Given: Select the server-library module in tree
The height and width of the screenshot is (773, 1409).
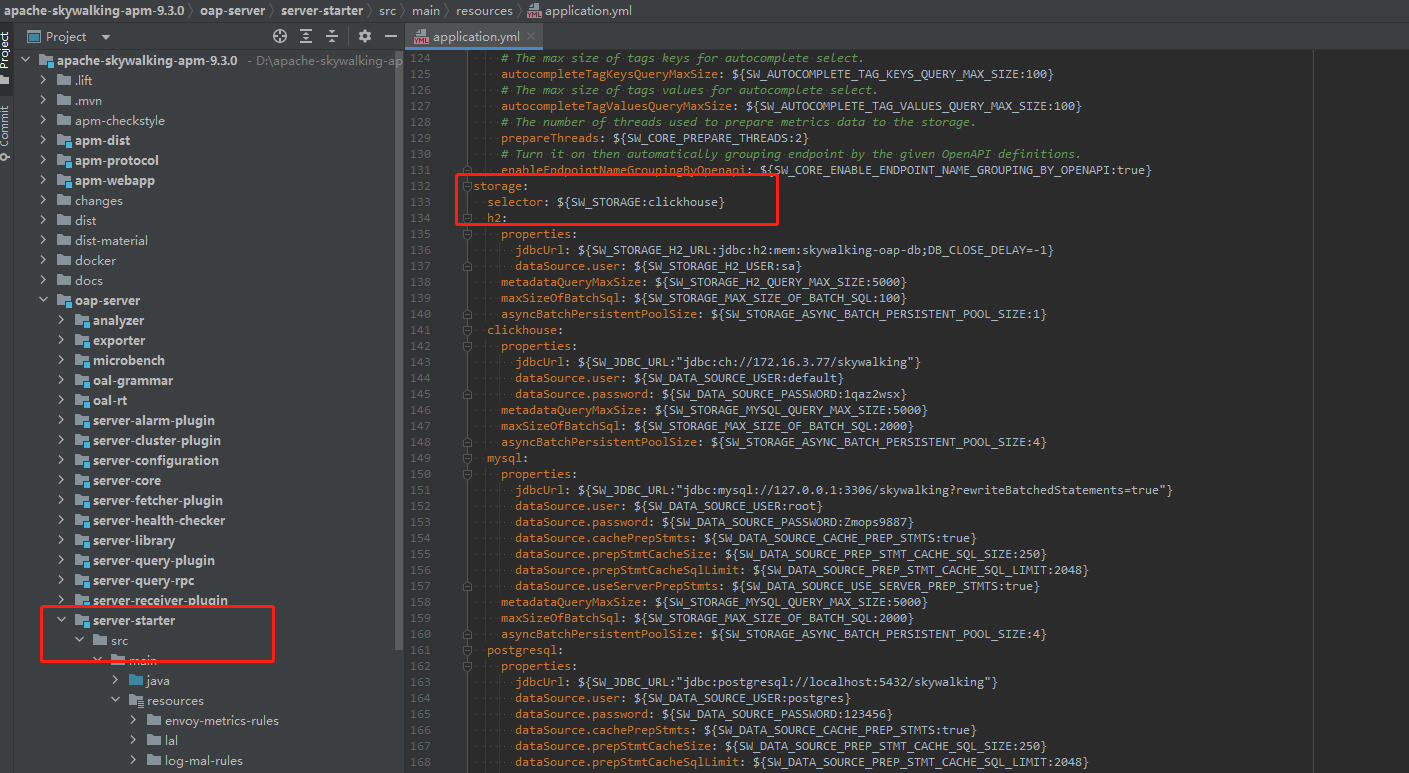Looking at the screenshot, I should coord(134,540).
